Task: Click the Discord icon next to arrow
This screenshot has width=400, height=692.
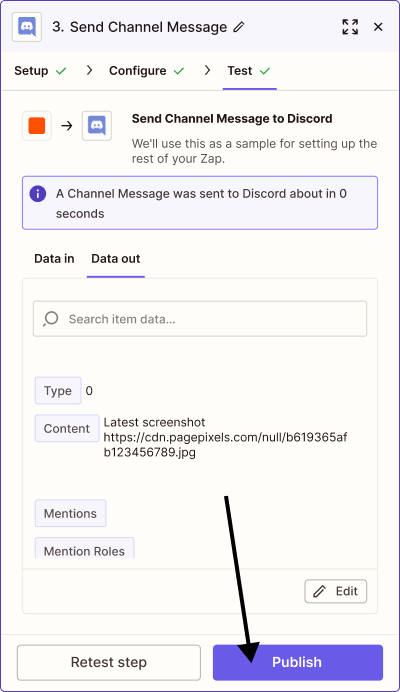Action: 97,126
